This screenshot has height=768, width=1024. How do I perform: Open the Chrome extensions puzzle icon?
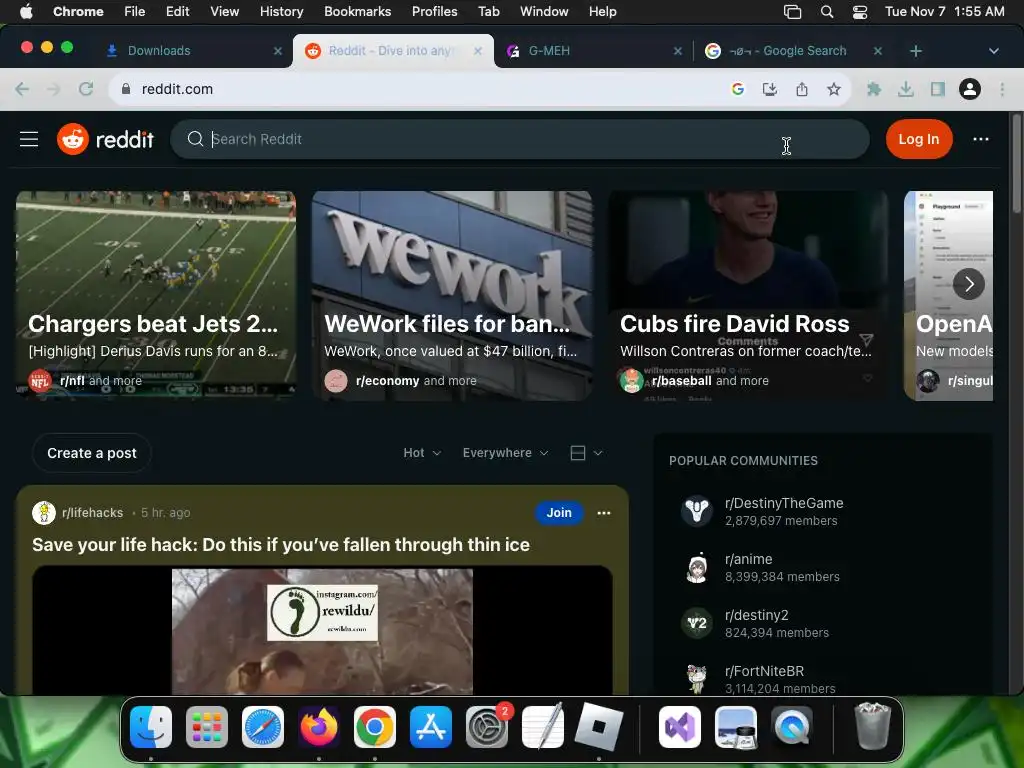(x=874, y=89)
